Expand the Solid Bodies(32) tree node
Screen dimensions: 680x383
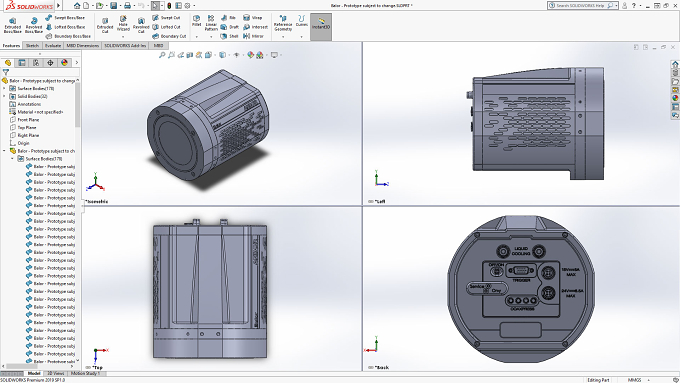point(4,96)
